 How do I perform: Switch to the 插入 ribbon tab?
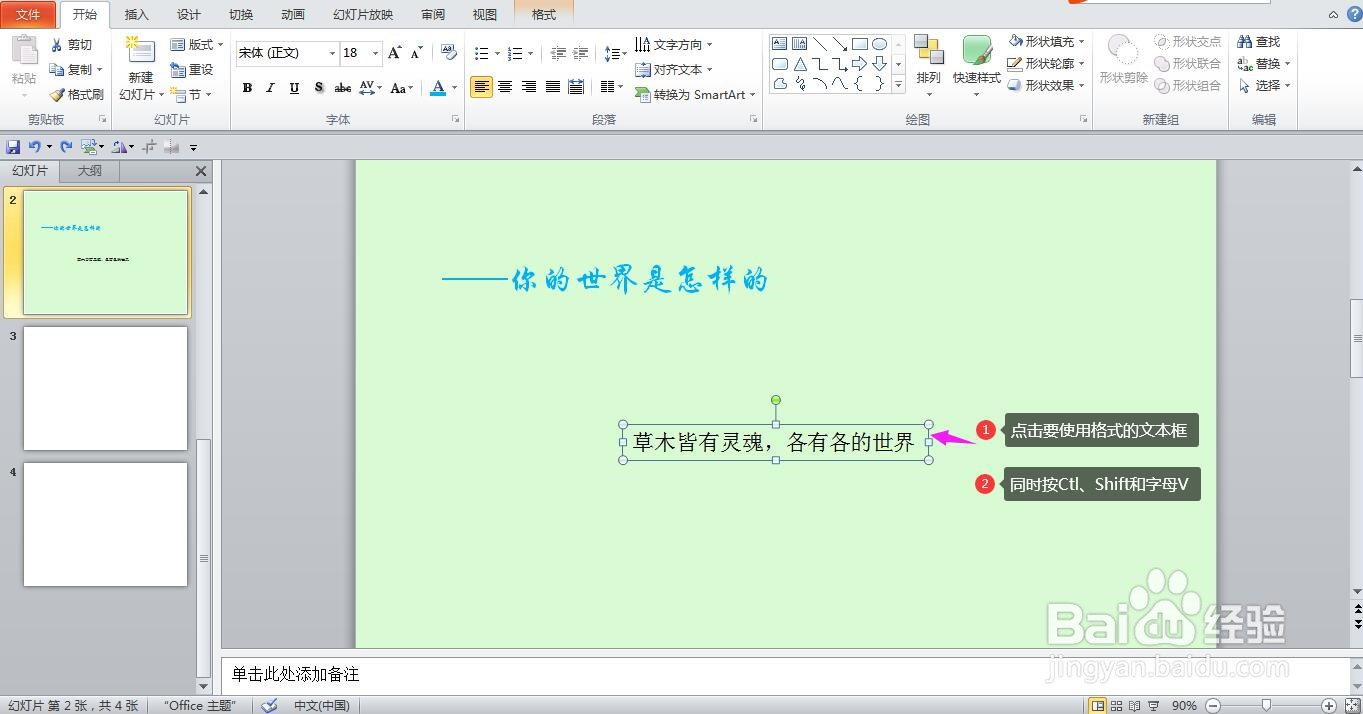[136, 14]
